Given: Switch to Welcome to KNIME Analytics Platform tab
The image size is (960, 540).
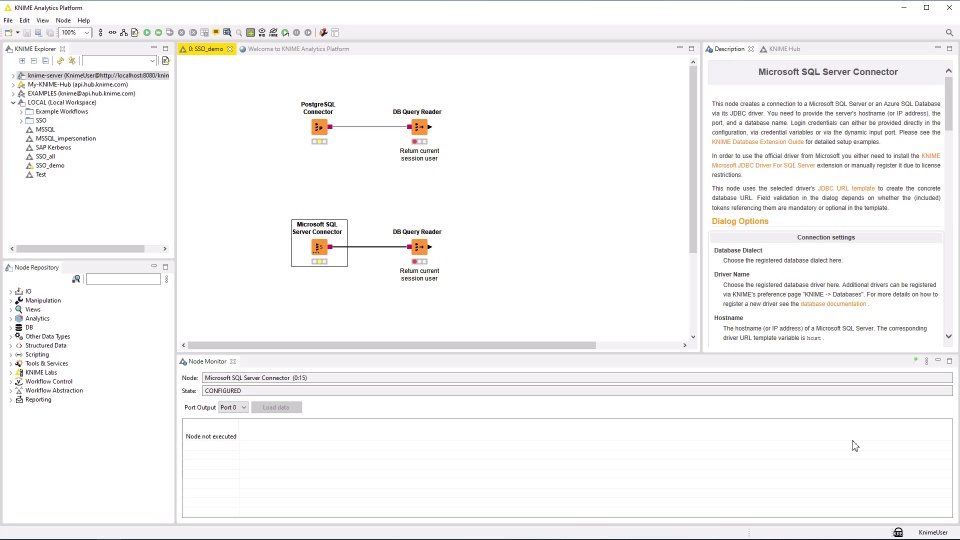Looking at the screenshot, I should click(x=294, y=49).
